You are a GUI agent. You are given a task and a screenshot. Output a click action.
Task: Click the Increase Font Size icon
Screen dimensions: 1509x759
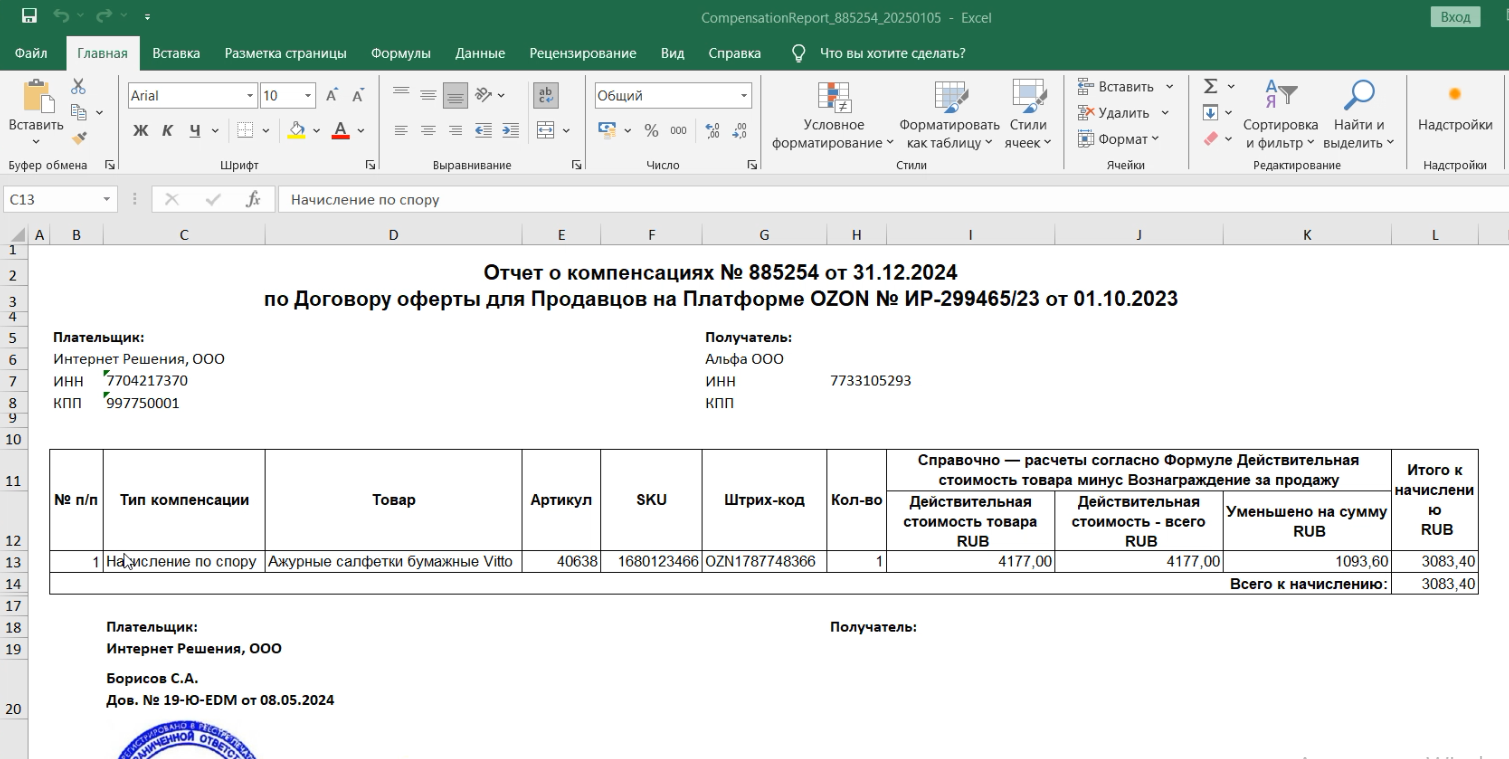(332, 96)
